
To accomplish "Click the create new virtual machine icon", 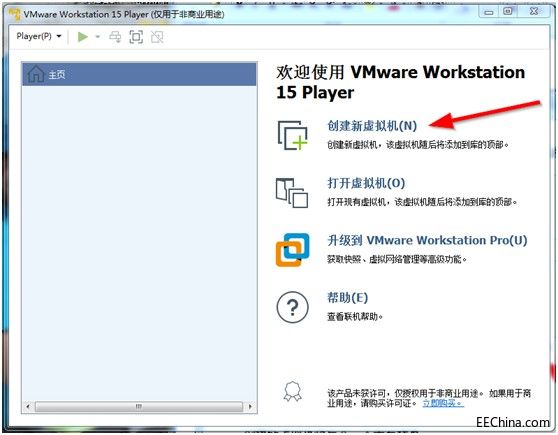I will [x=292, y=135].
